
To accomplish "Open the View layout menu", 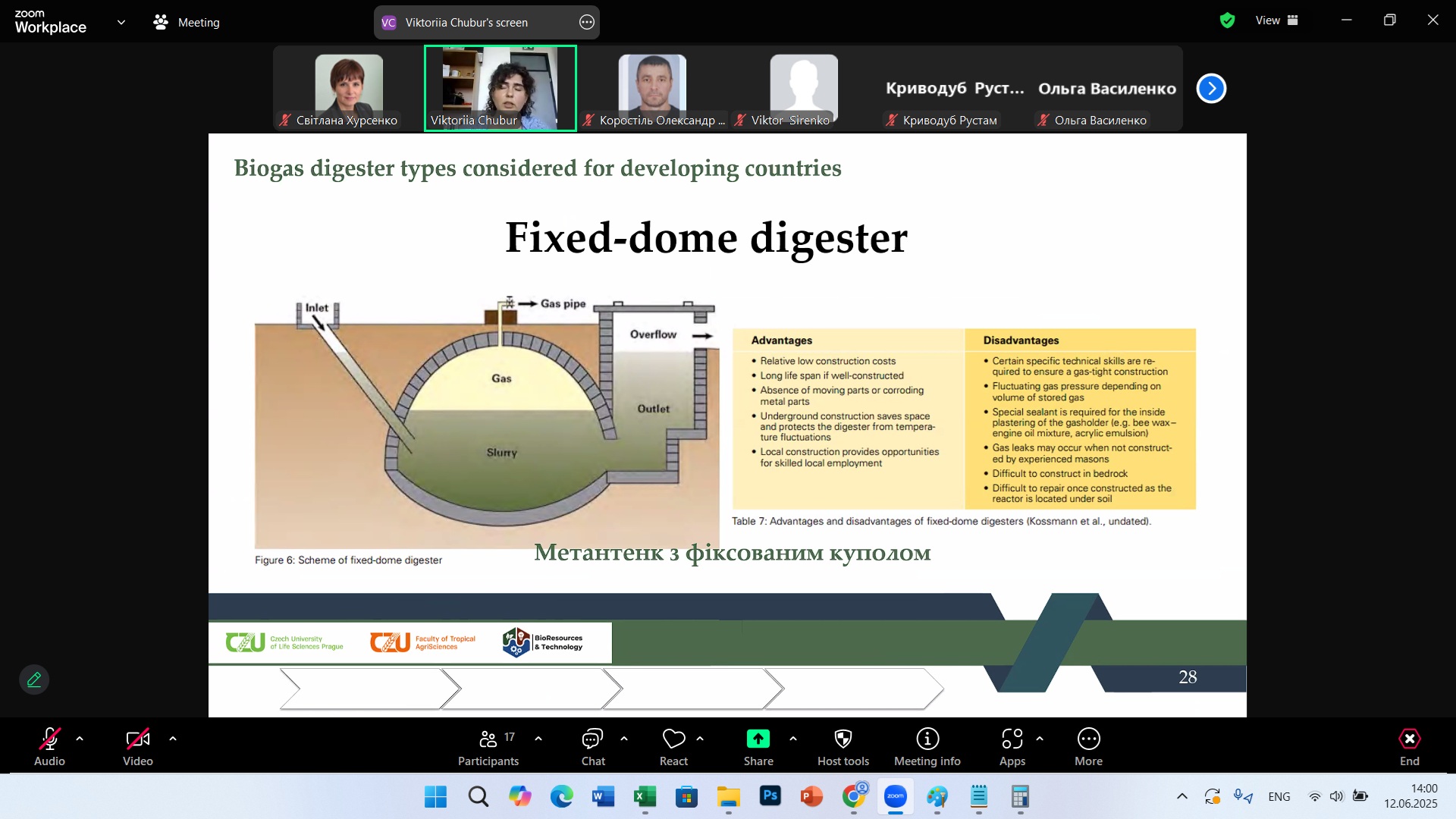I will coord(1276,20).
